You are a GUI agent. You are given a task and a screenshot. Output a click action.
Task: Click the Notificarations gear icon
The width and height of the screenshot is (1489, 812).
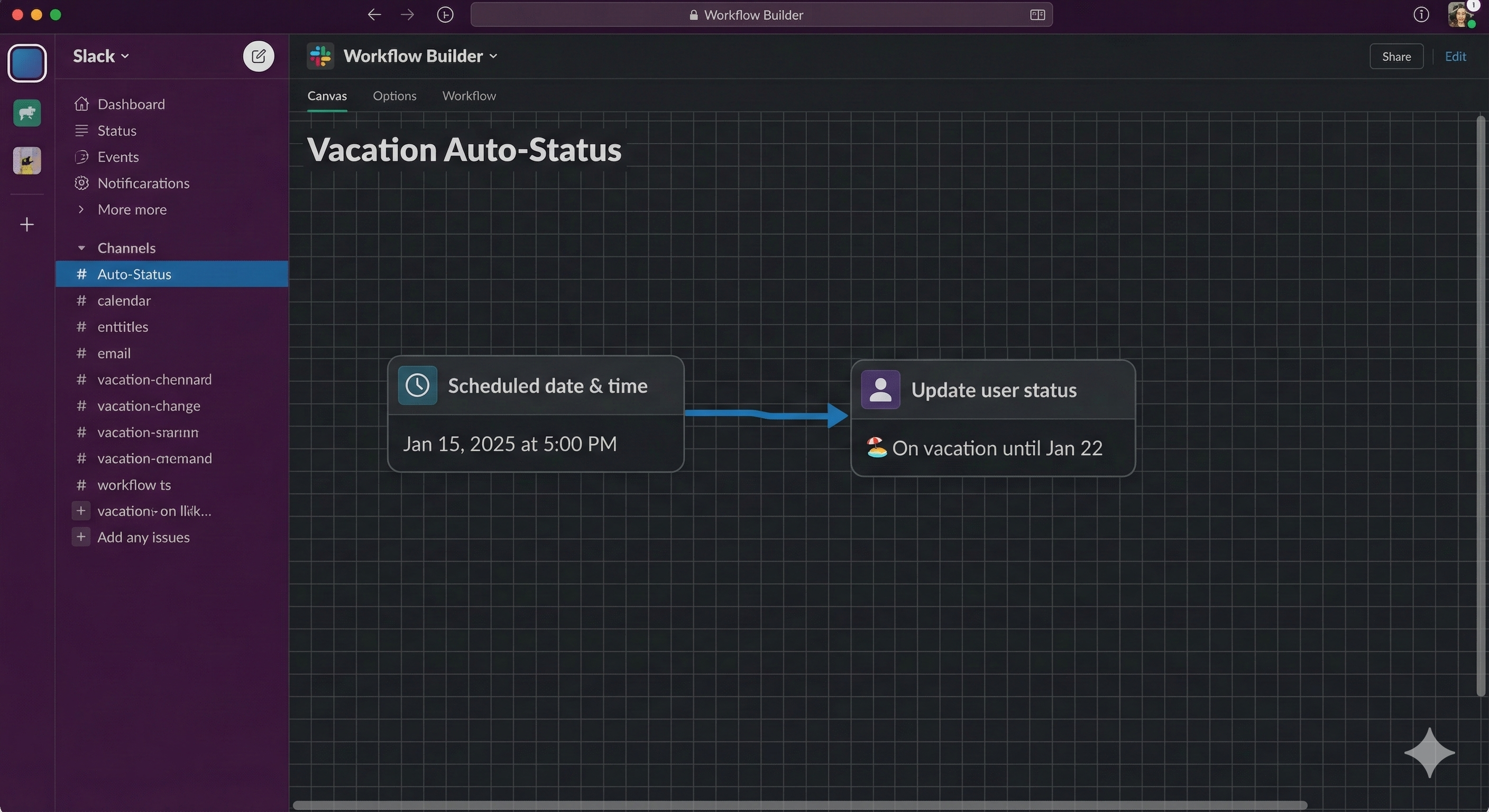(81, 183)
